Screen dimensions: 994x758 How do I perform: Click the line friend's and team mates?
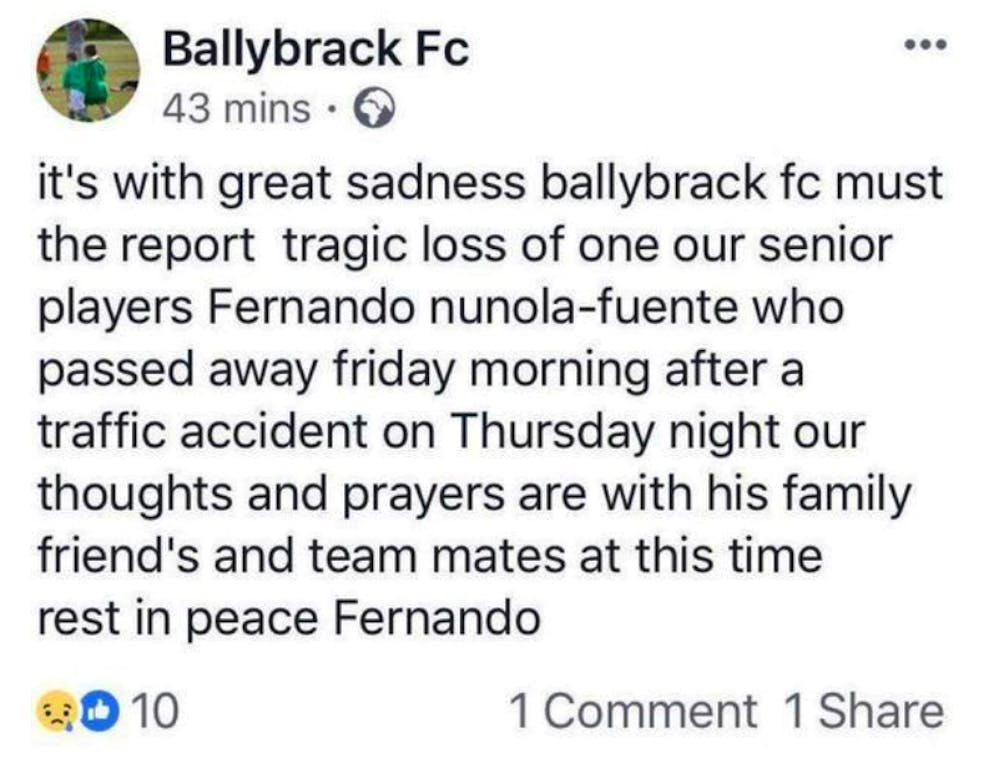pyautogui.click(x=302, y=556)
